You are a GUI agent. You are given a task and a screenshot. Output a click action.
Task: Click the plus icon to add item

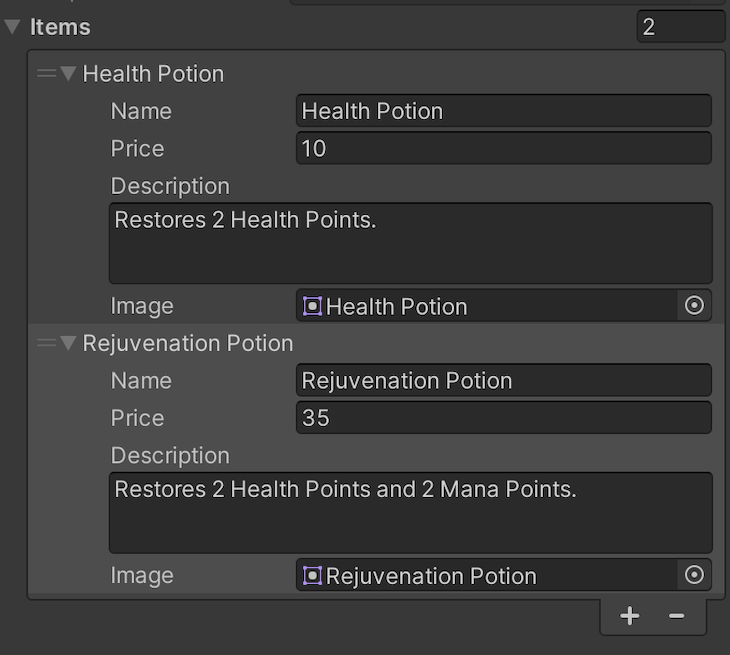point(629,616)
